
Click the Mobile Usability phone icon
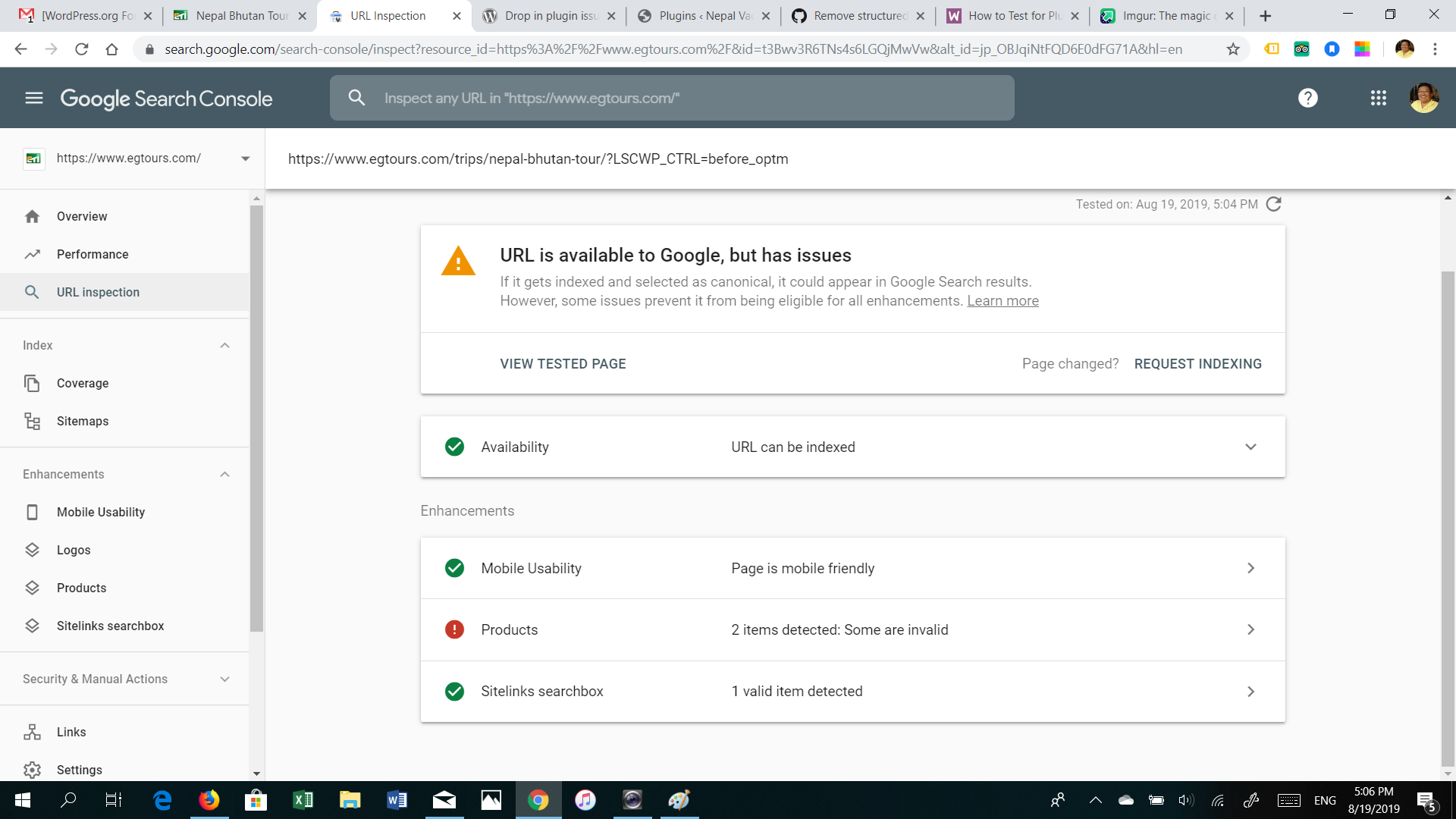pyautogui.click(x=32, y=512)
